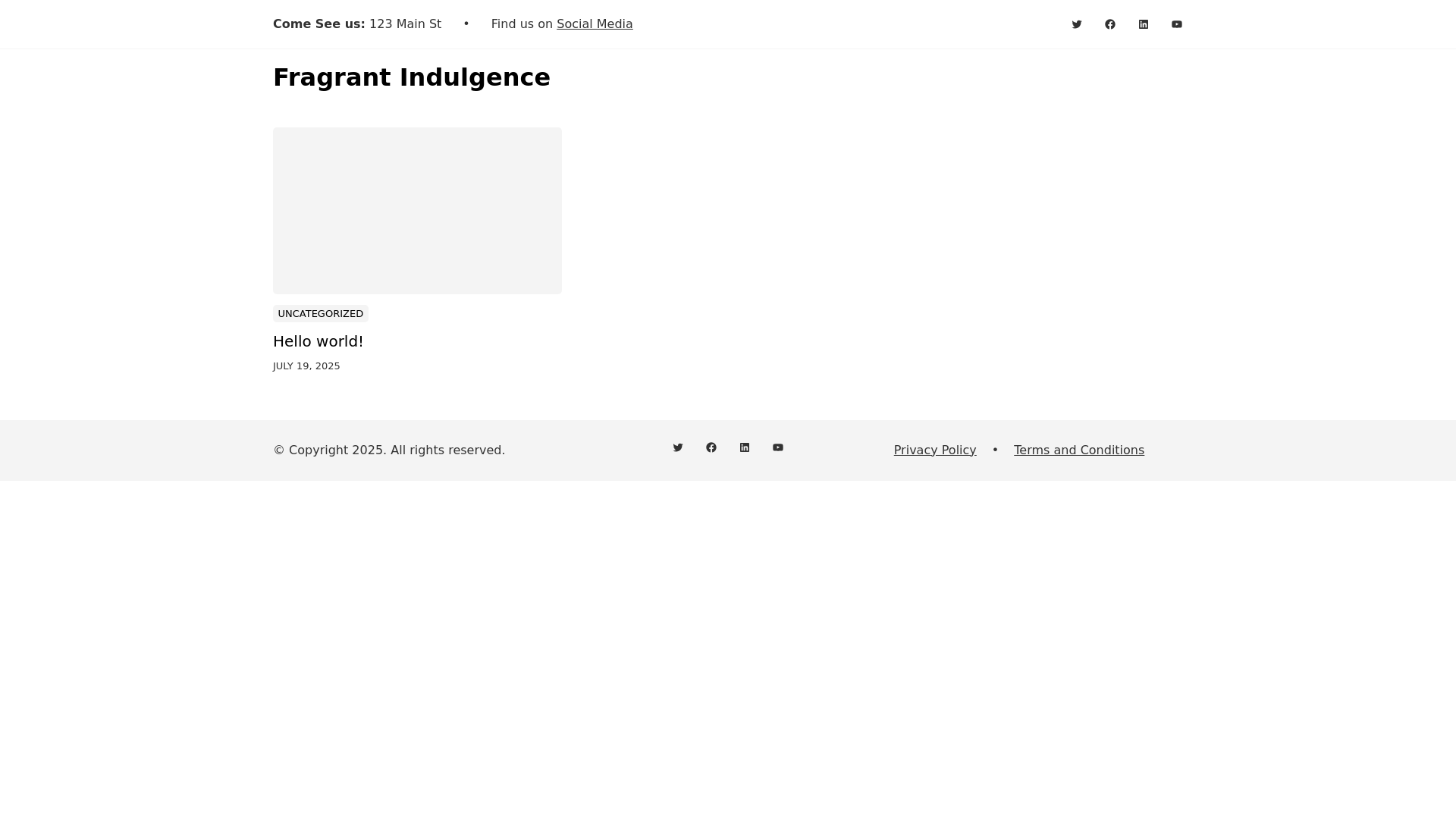
Task: Open the Terms and Conditions link
Action: pyautogui.click(x=1079, y=450)
